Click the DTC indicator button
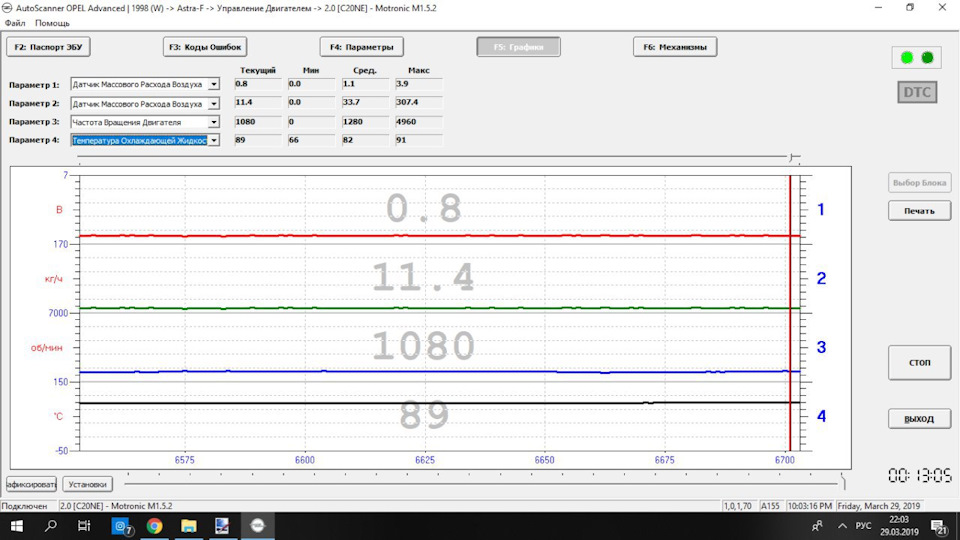Viewport: 960px width, 540px height. click(917, 92)
